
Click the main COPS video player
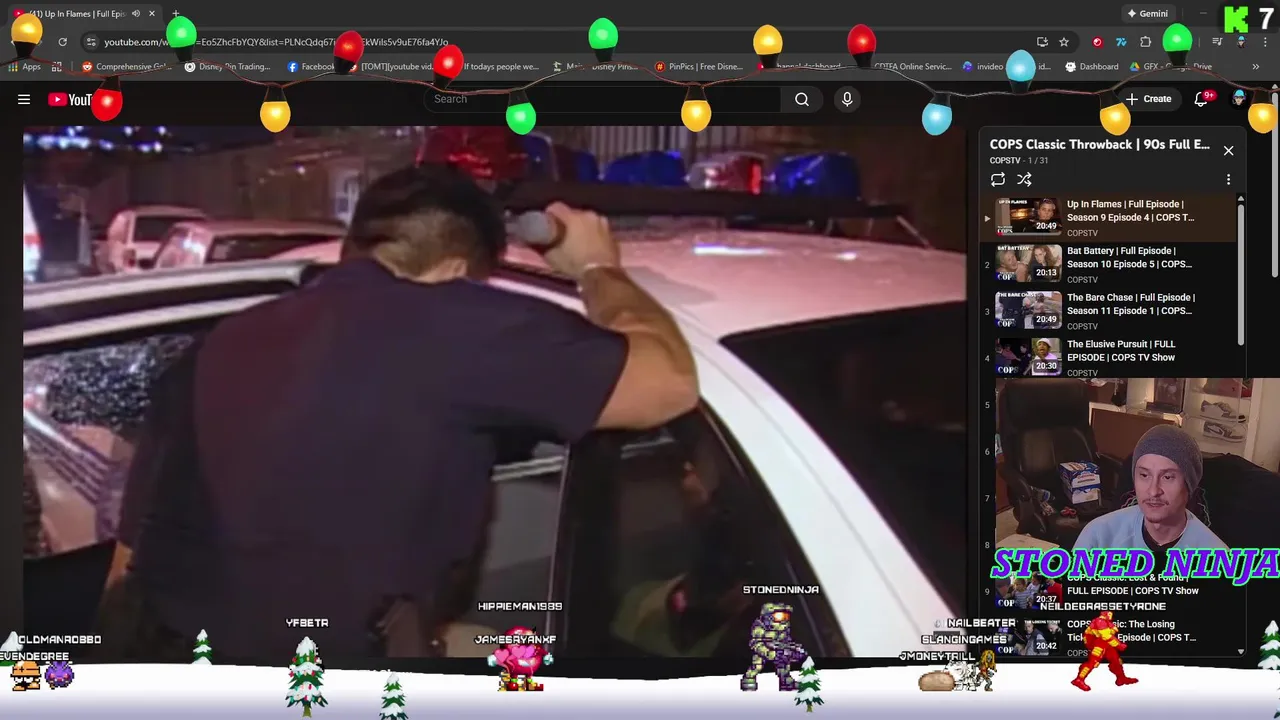point(495,392)
